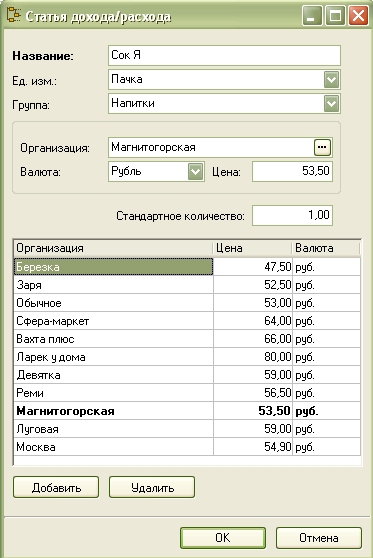Select the Ларек у дома row

coord(187,357)
